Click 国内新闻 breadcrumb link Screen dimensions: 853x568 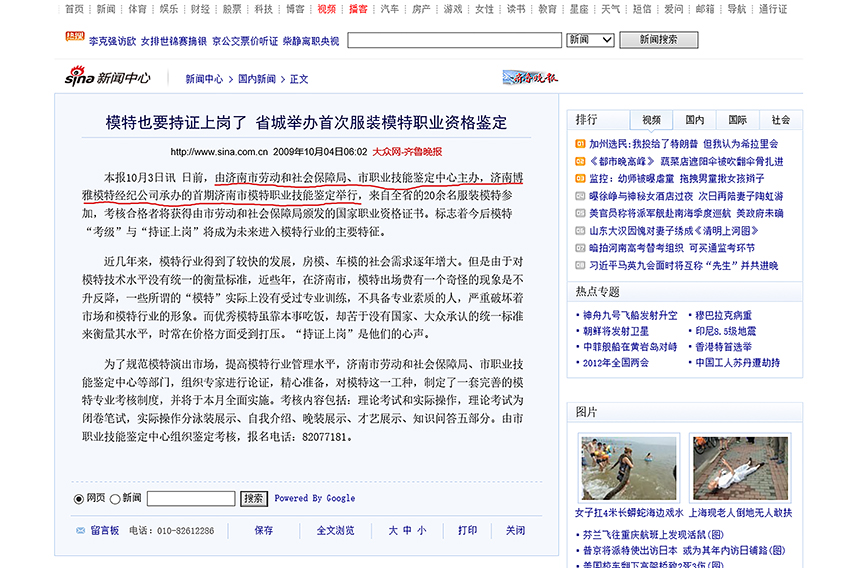pyautogui.click(x=257, y=79)
